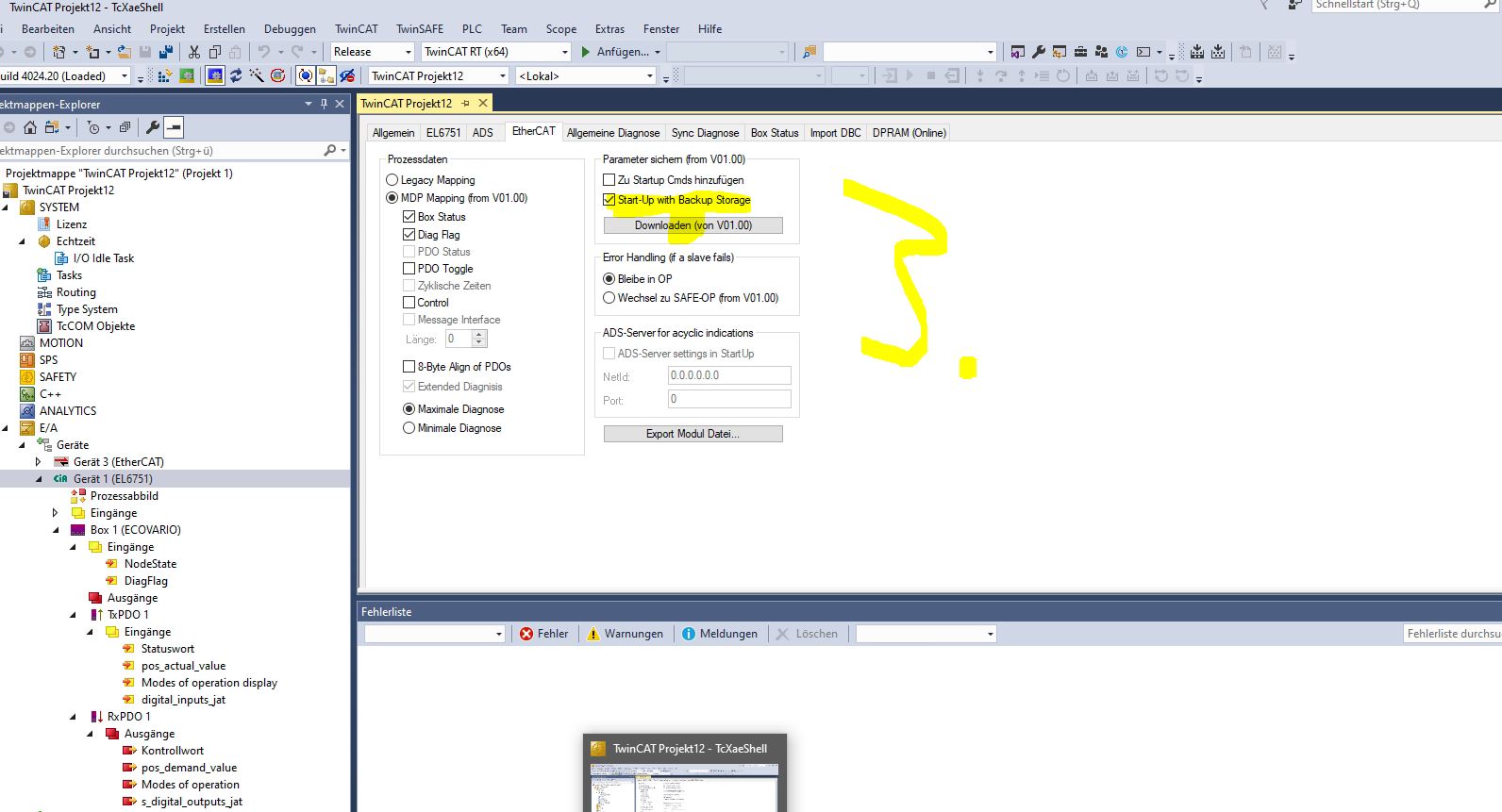
Task: Collapse the Box 1 (ECOVARIO) node
Action: 56,530
